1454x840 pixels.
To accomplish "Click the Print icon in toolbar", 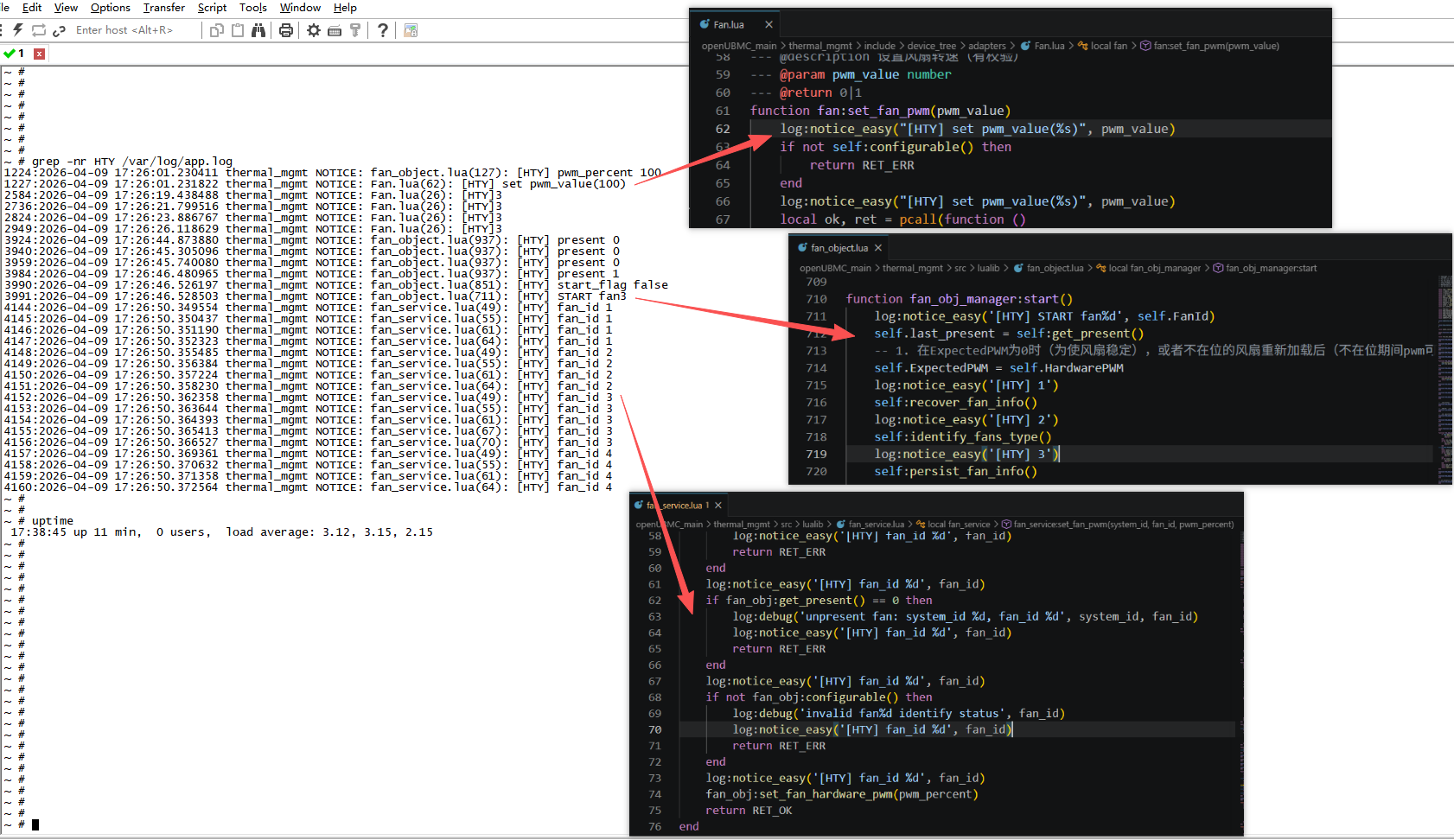I will click(x=286, y=30).
